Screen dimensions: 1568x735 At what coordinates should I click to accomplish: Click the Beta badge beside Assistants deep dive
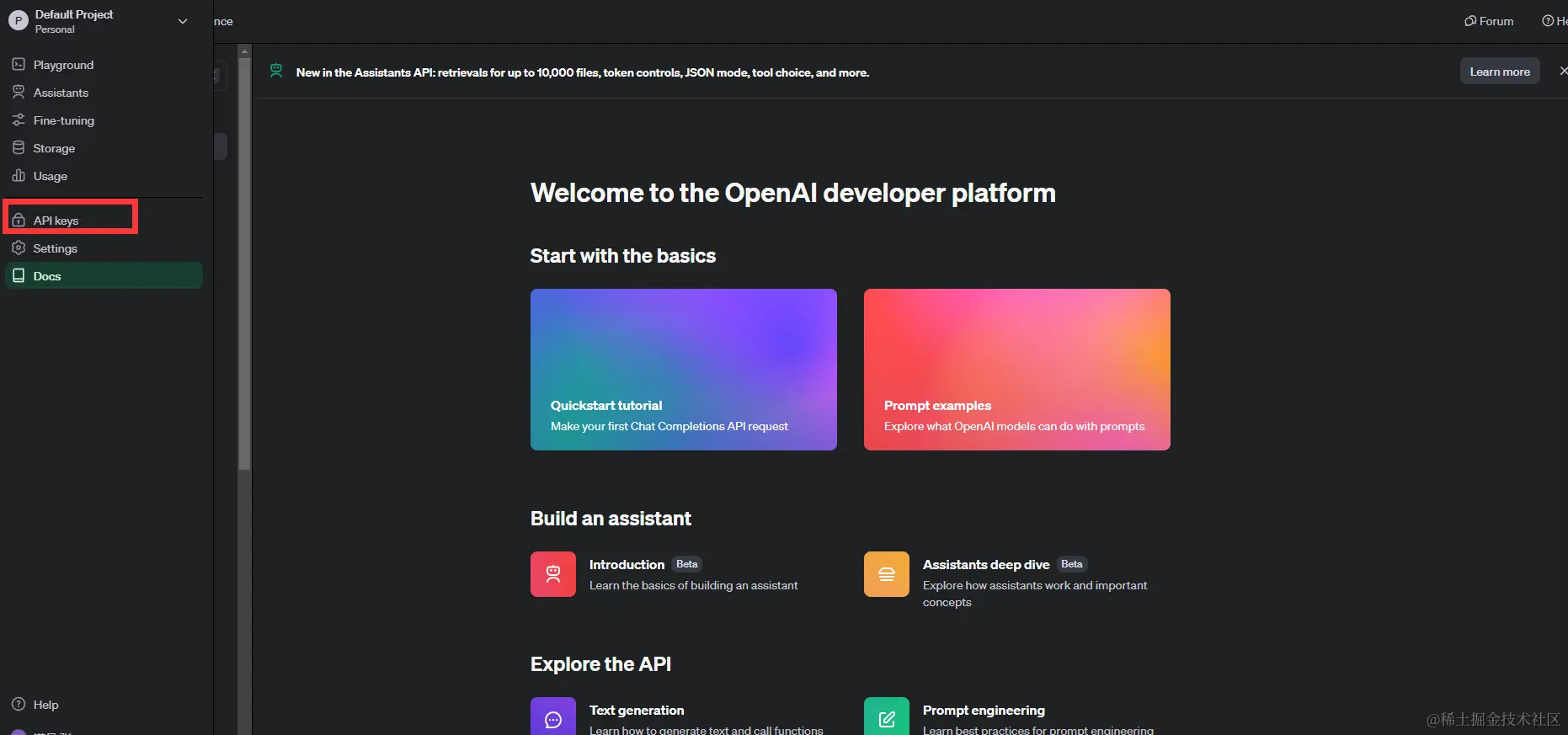pyautogui.click(x=1072, y=564)
